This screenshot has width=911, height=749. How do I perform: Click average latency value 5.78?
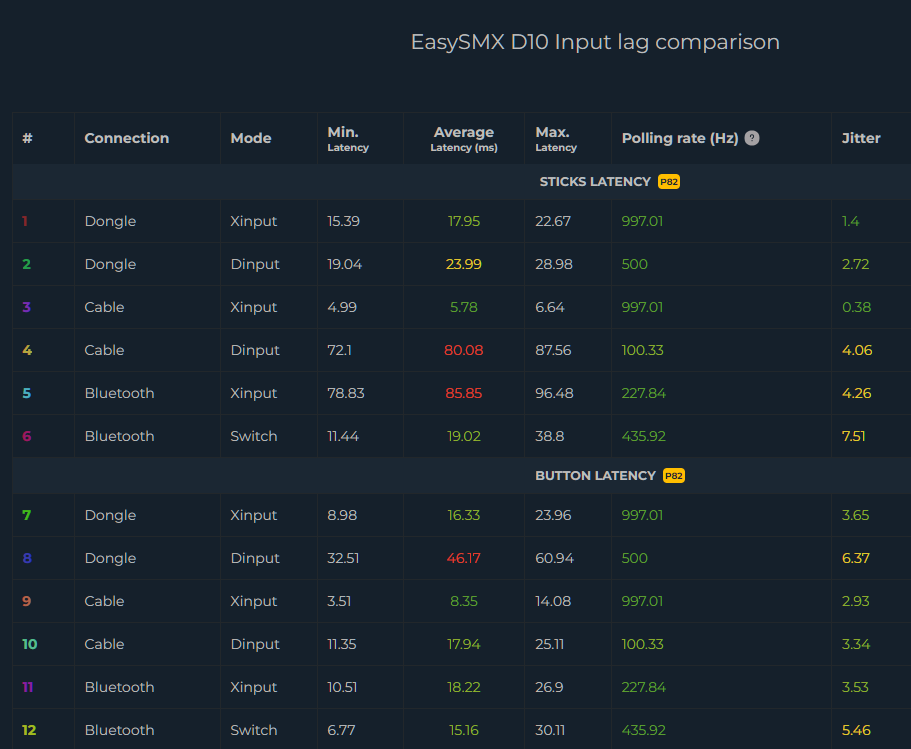(464, 307)
